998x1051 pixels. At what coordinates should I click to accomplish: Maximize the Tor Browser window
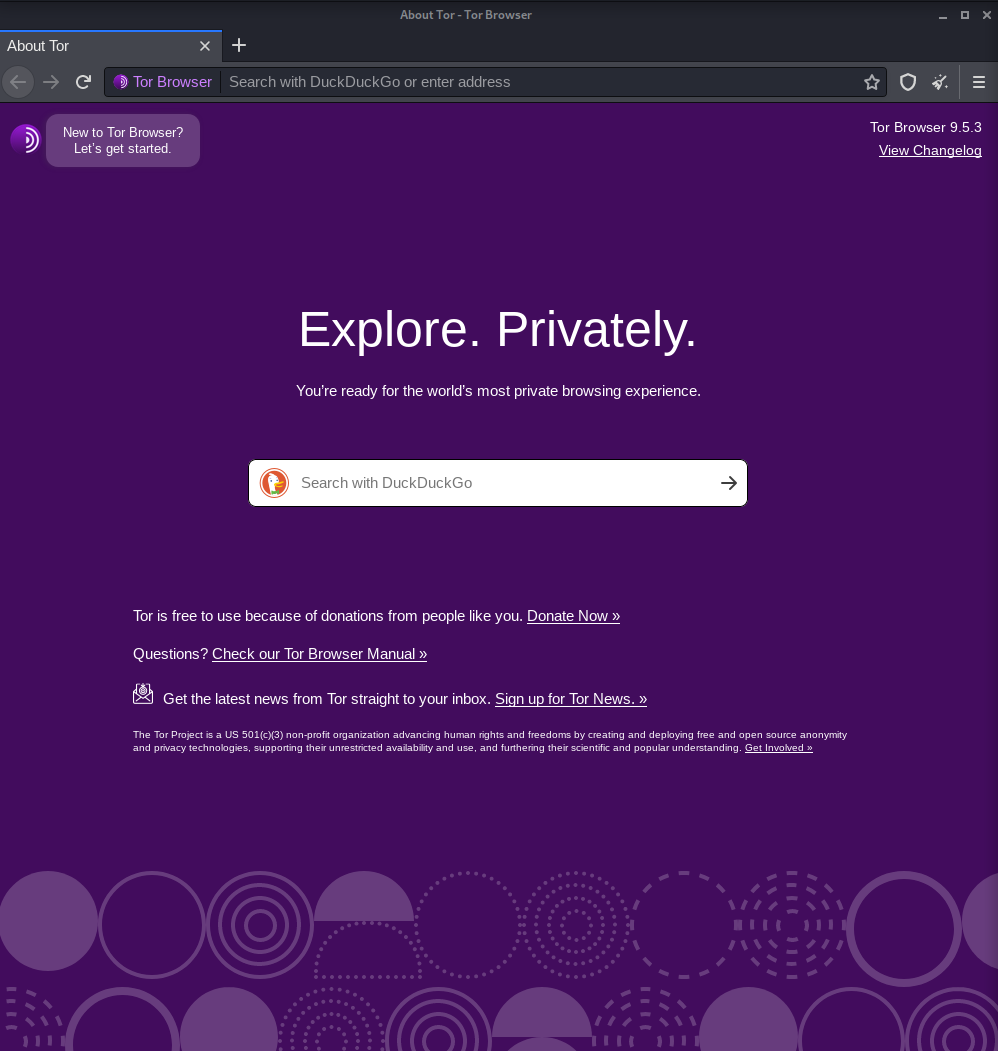pyautogui.click(x=964, y=15)
